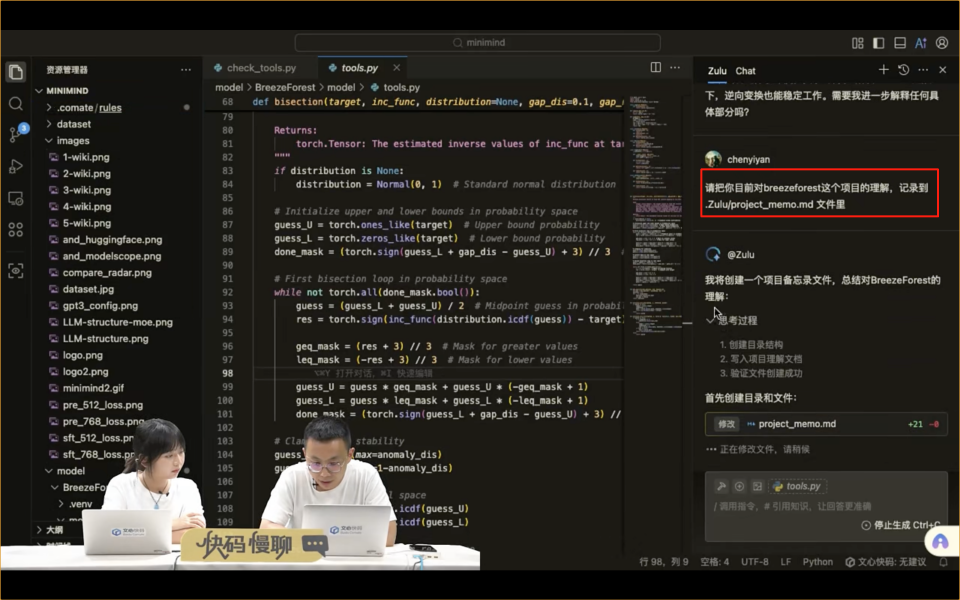Click the floating assistant bubble icon
This screenshot has height=600, width=960.
[940, 541]
